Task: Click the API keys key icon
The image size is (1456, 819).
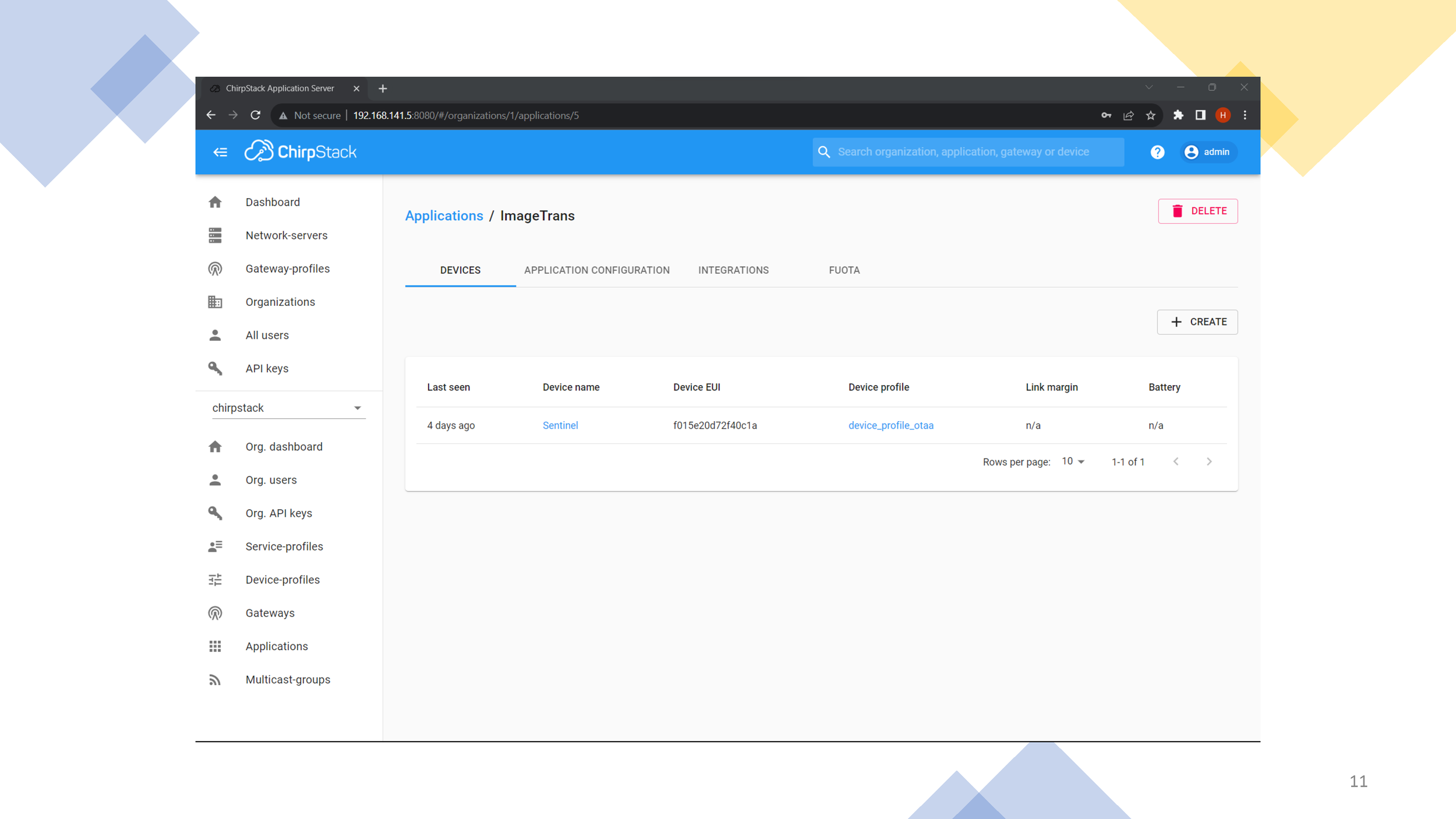Action: click(215, 368)
